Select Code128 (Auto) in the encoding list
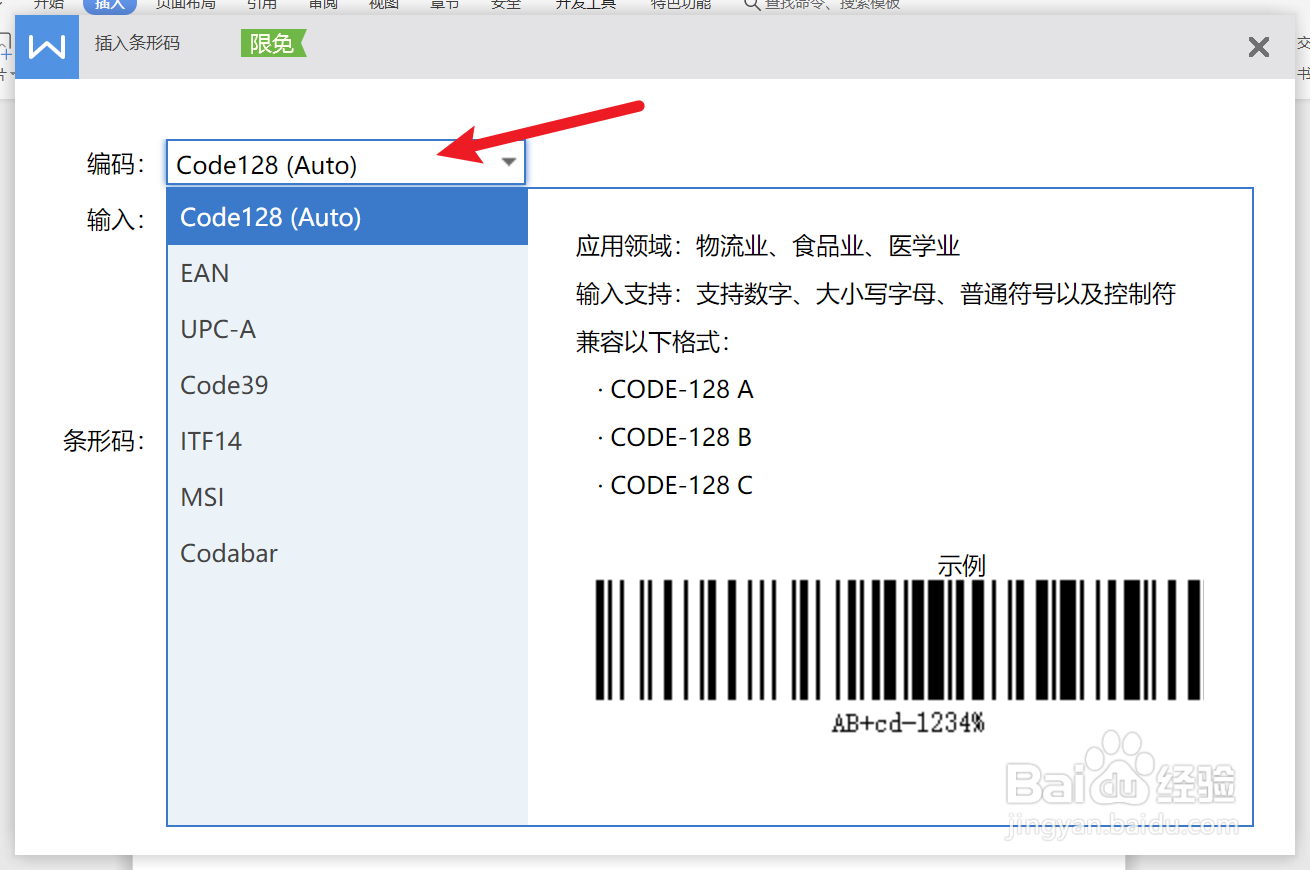The height and width of the screenshot is (870, 1310). pyautogui.click(x=347, y=217)
